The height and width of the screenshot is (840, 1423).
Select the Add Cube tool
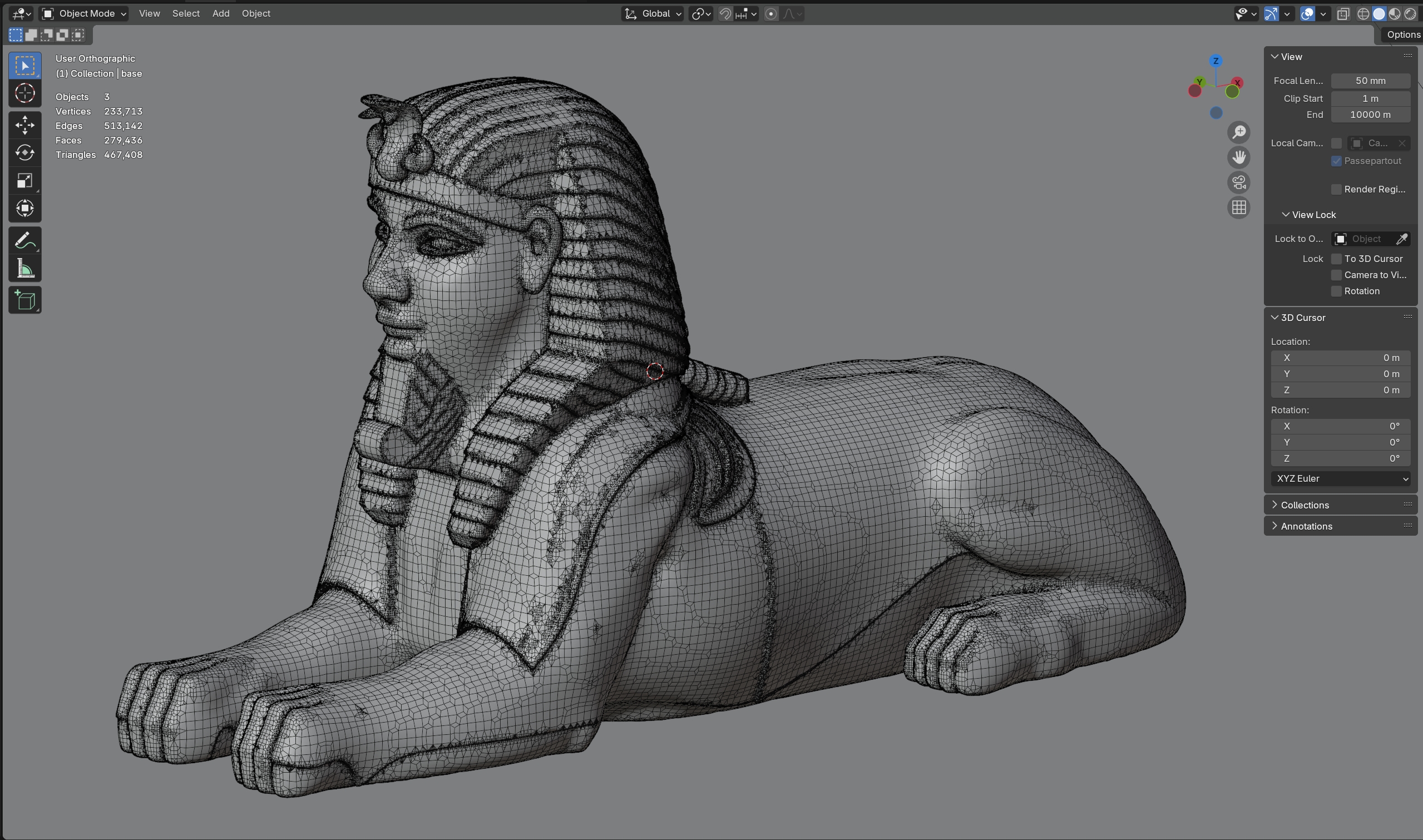(x=25, y=300)
